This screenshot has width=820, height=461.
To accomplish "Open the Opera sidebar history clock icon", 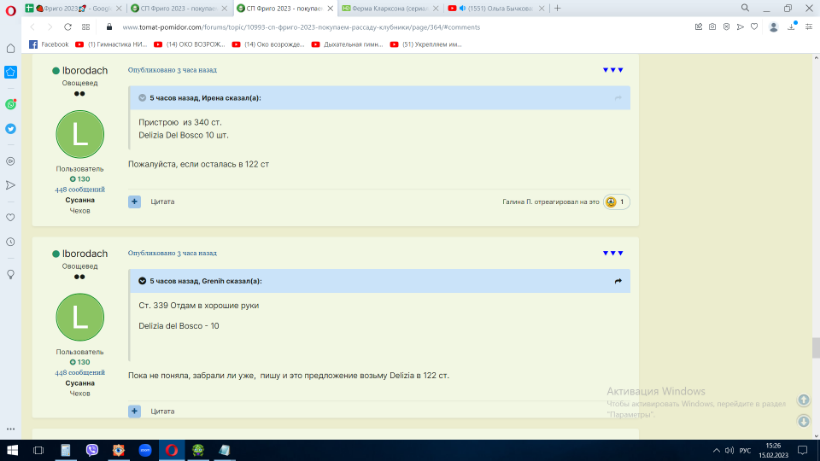I will (x=10, y=242).
